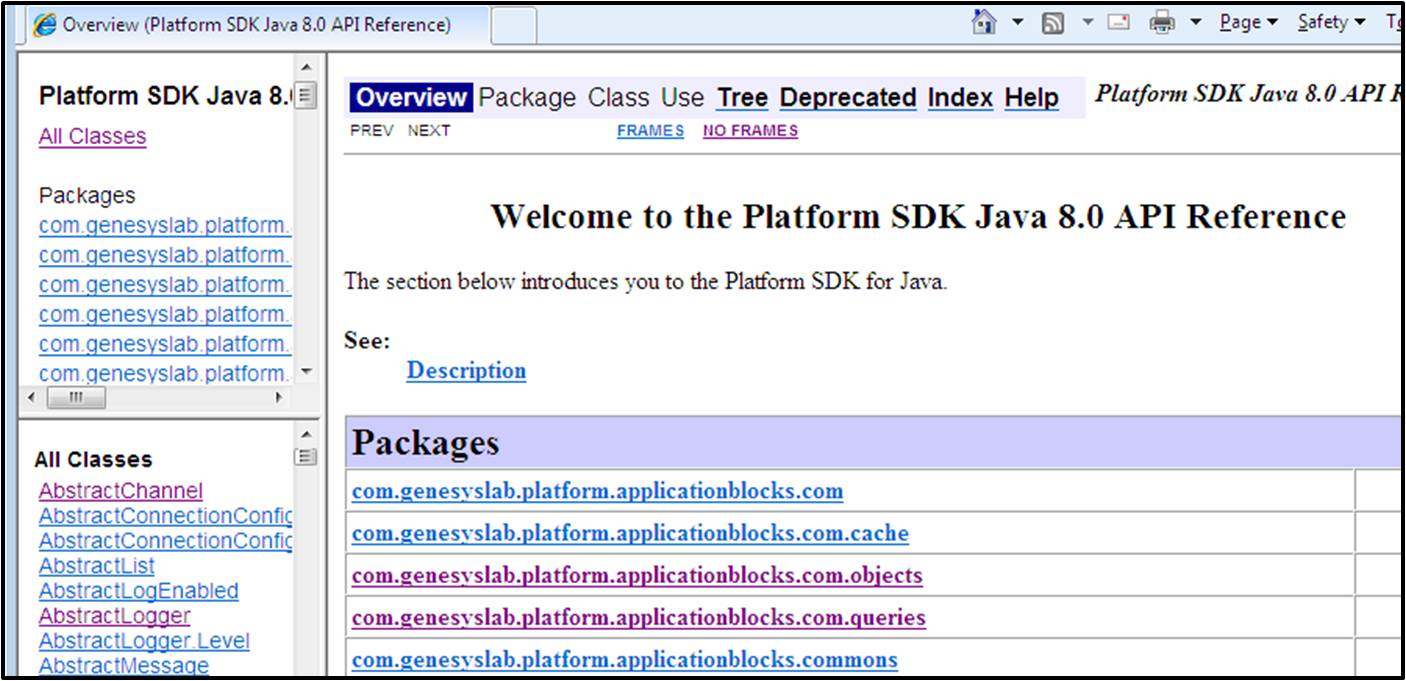Open the Index navigation link
The image size is (1406, 681).
pyautogui.click(x=960, y=98)
